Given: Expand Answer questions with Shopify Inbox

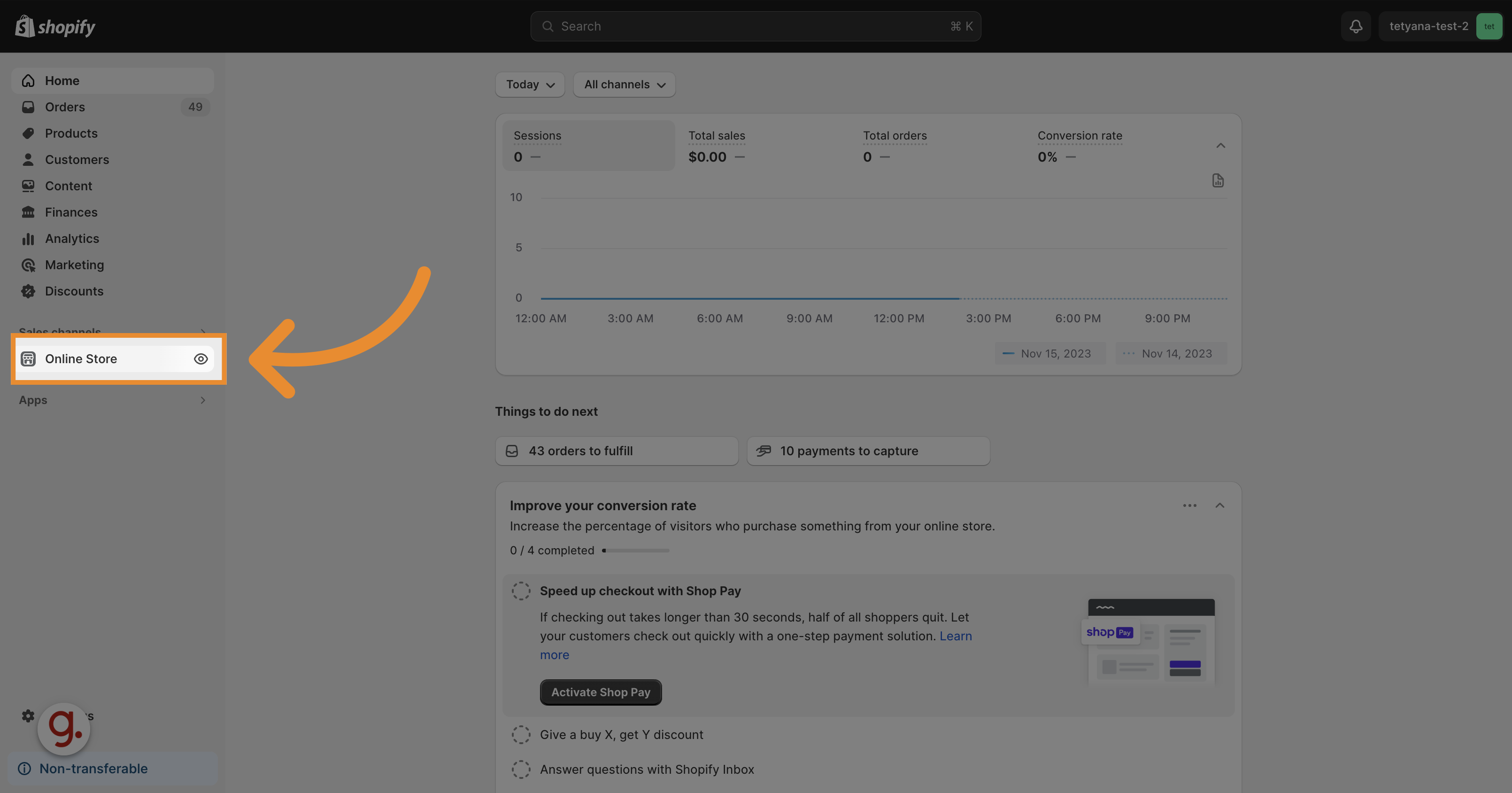Looking at the screenshot, I should coord(647,770).
